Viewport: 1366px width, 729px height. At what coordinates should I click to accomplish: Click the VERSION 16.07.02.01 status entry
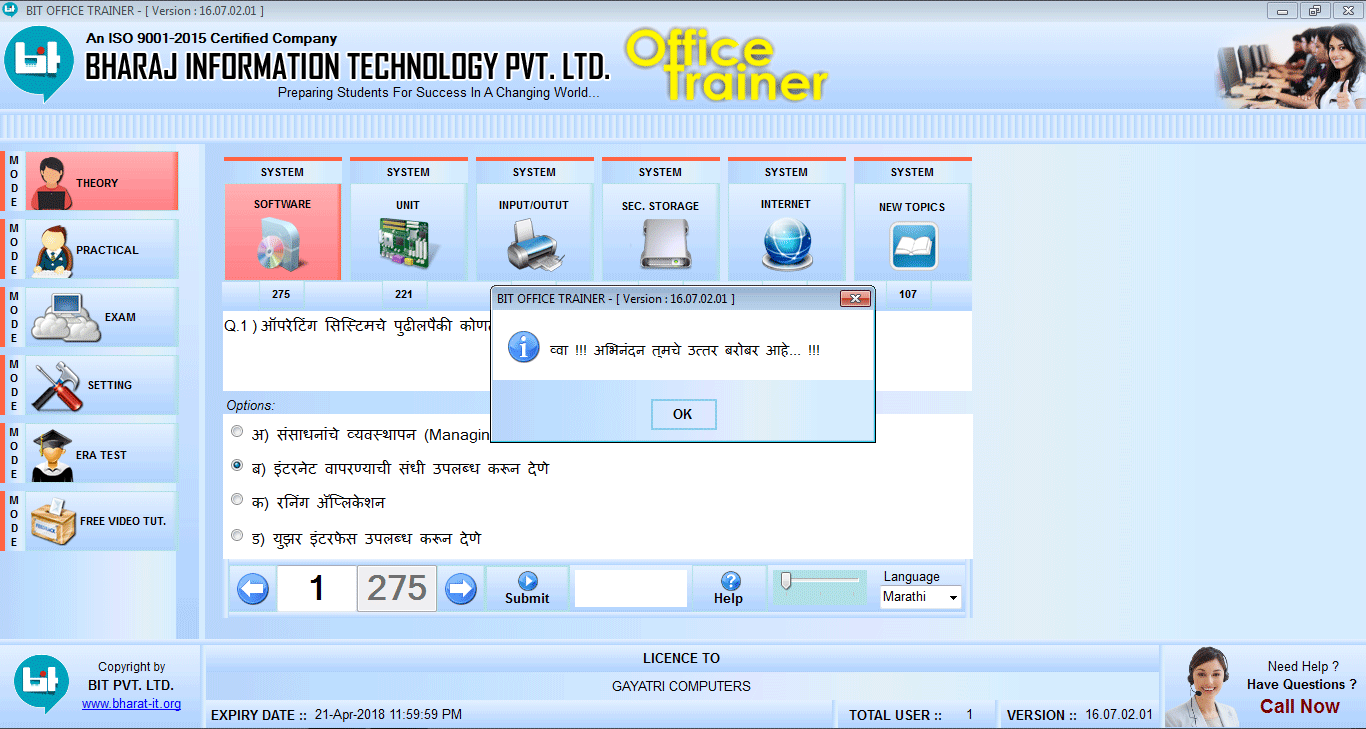(1079, 715)
